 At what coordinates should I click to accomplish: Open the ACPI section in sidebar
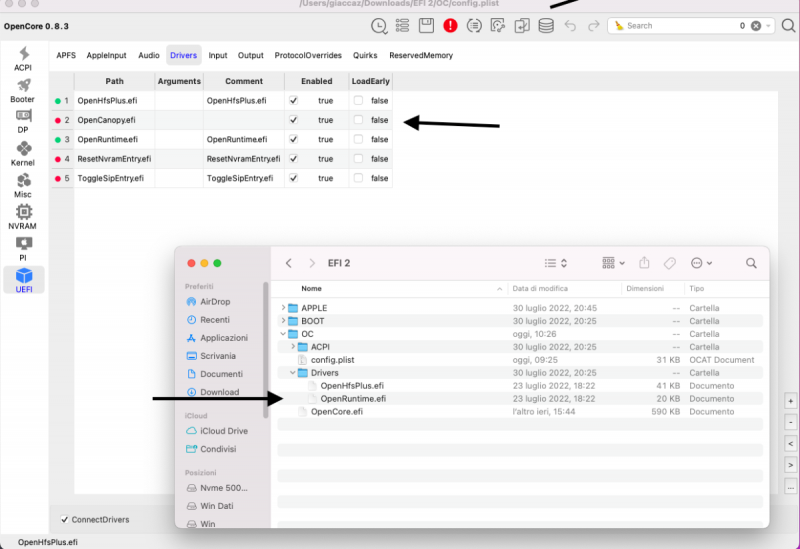point(23,59)
